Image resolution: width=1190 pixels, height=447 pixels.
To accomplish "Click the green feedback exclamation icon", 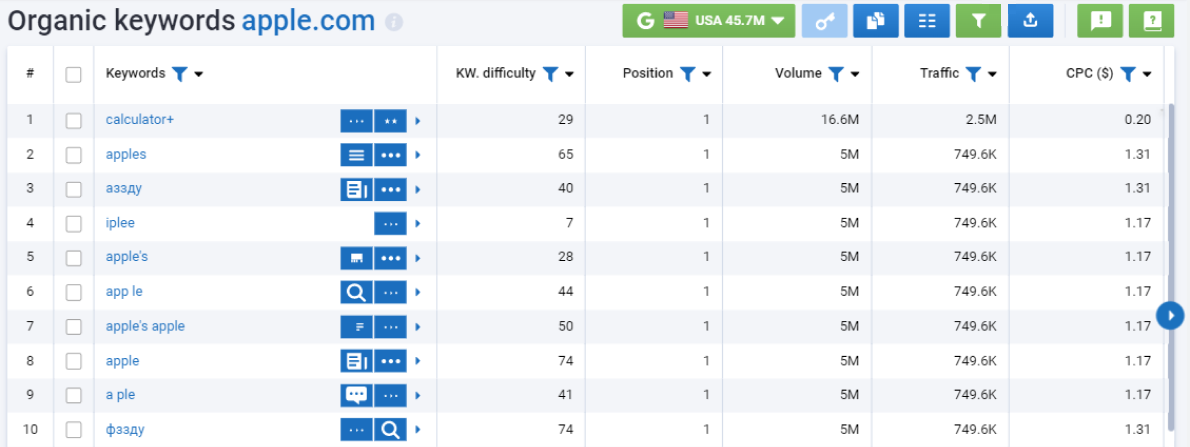I will 1100,20.
